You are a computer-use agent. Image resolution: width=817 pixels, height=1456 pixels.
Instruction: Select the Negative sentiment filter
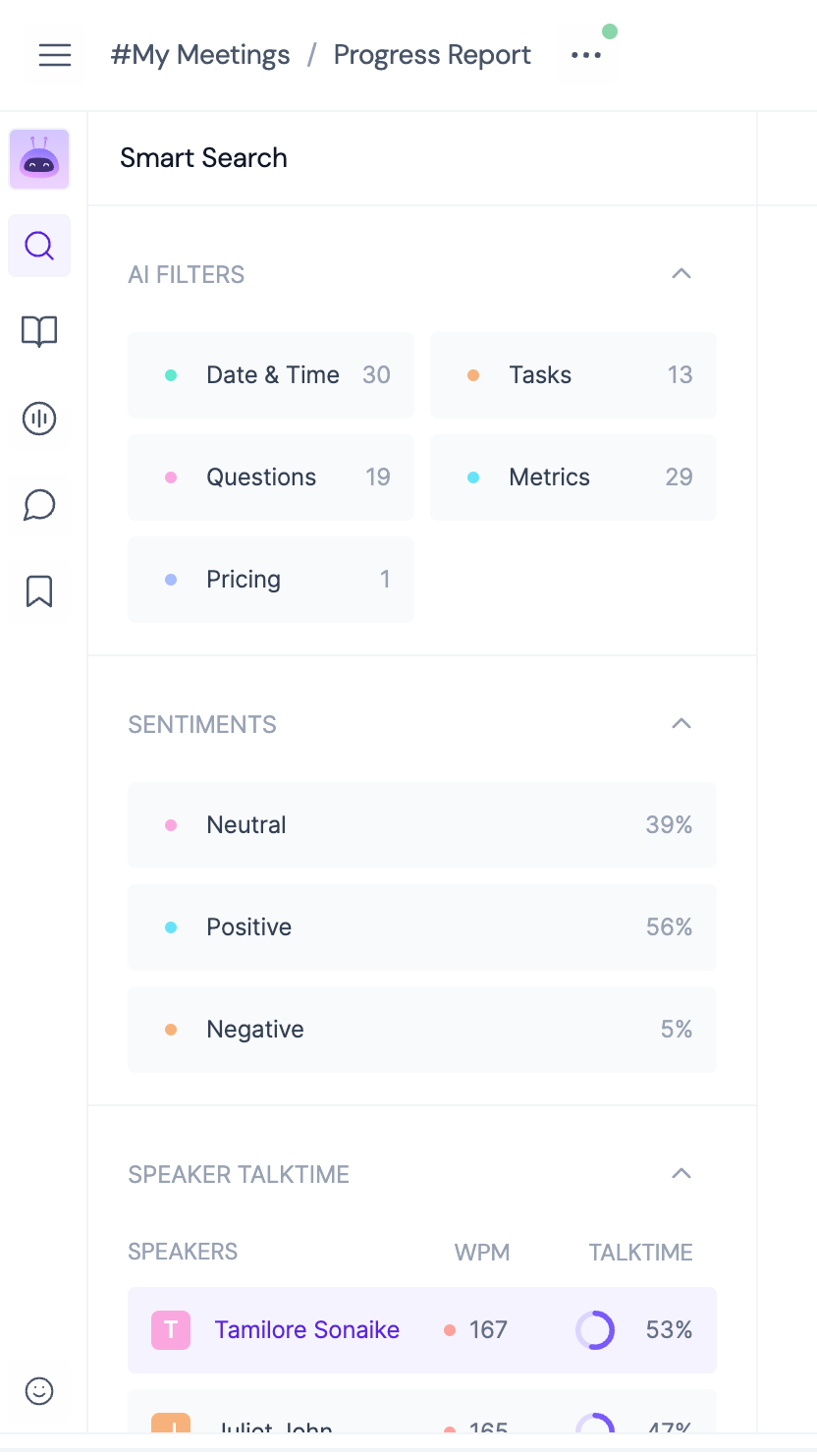pos(421,1030)
